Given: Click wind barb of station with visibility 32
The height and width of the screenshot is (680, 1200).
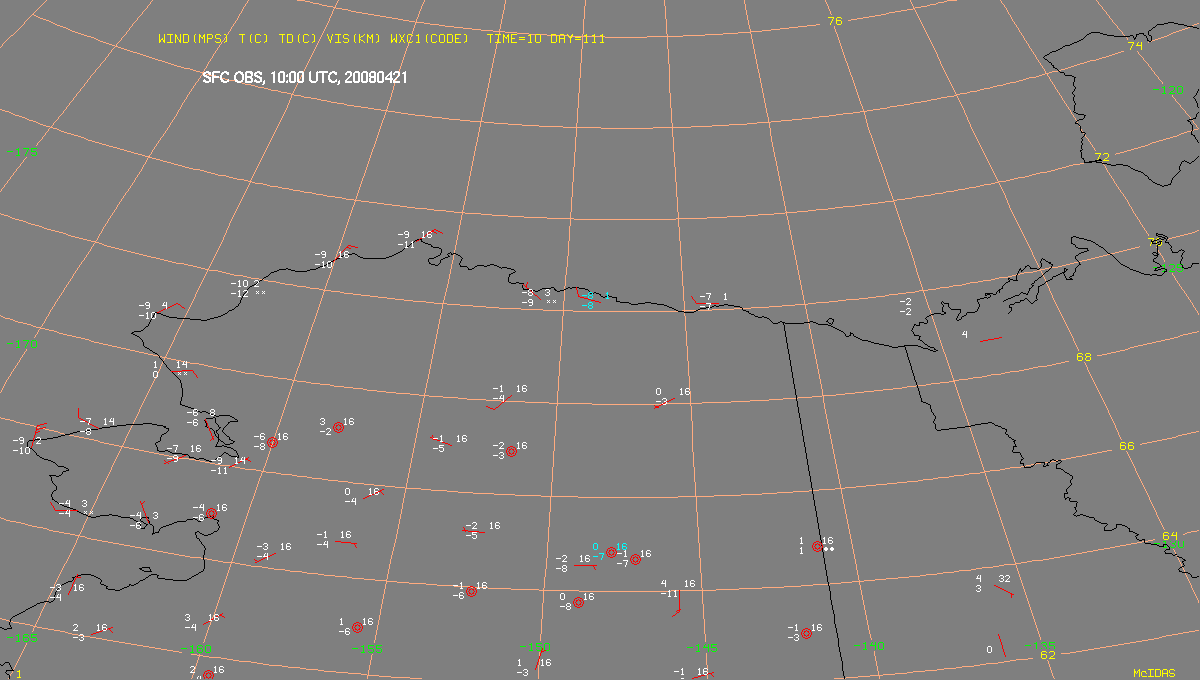Looking at the screenshot, I should click(1003, 591).
